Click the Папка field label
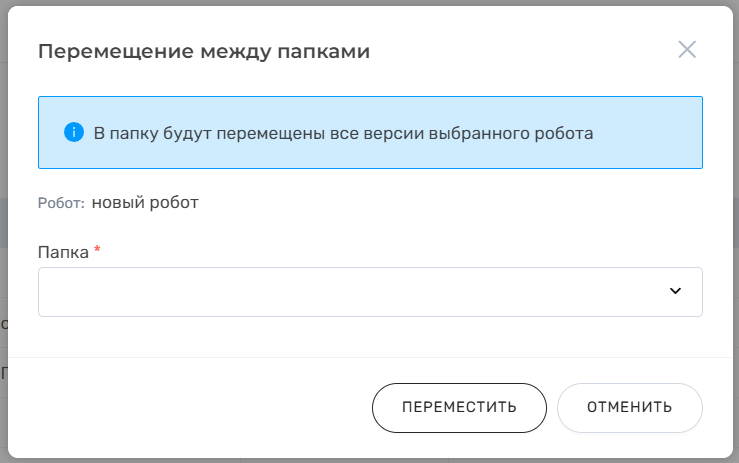Image resolution: width=739 pixels, height=463 pixels. click(63, 252)
